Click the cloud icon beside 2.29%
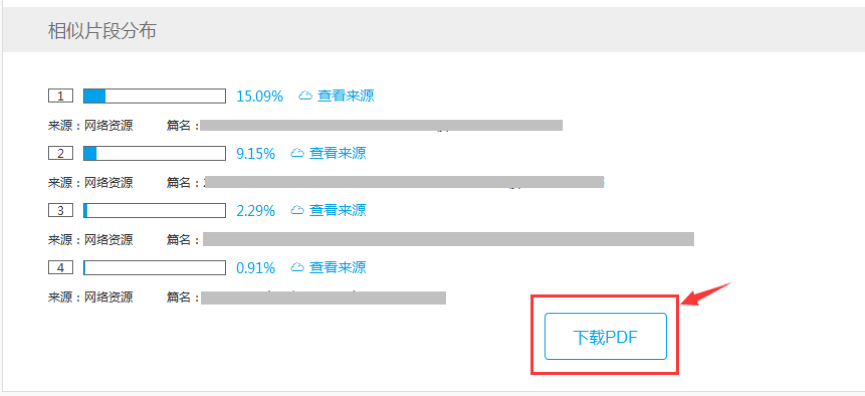This screenshot has width=865, height=396. (x=298, y=211)
